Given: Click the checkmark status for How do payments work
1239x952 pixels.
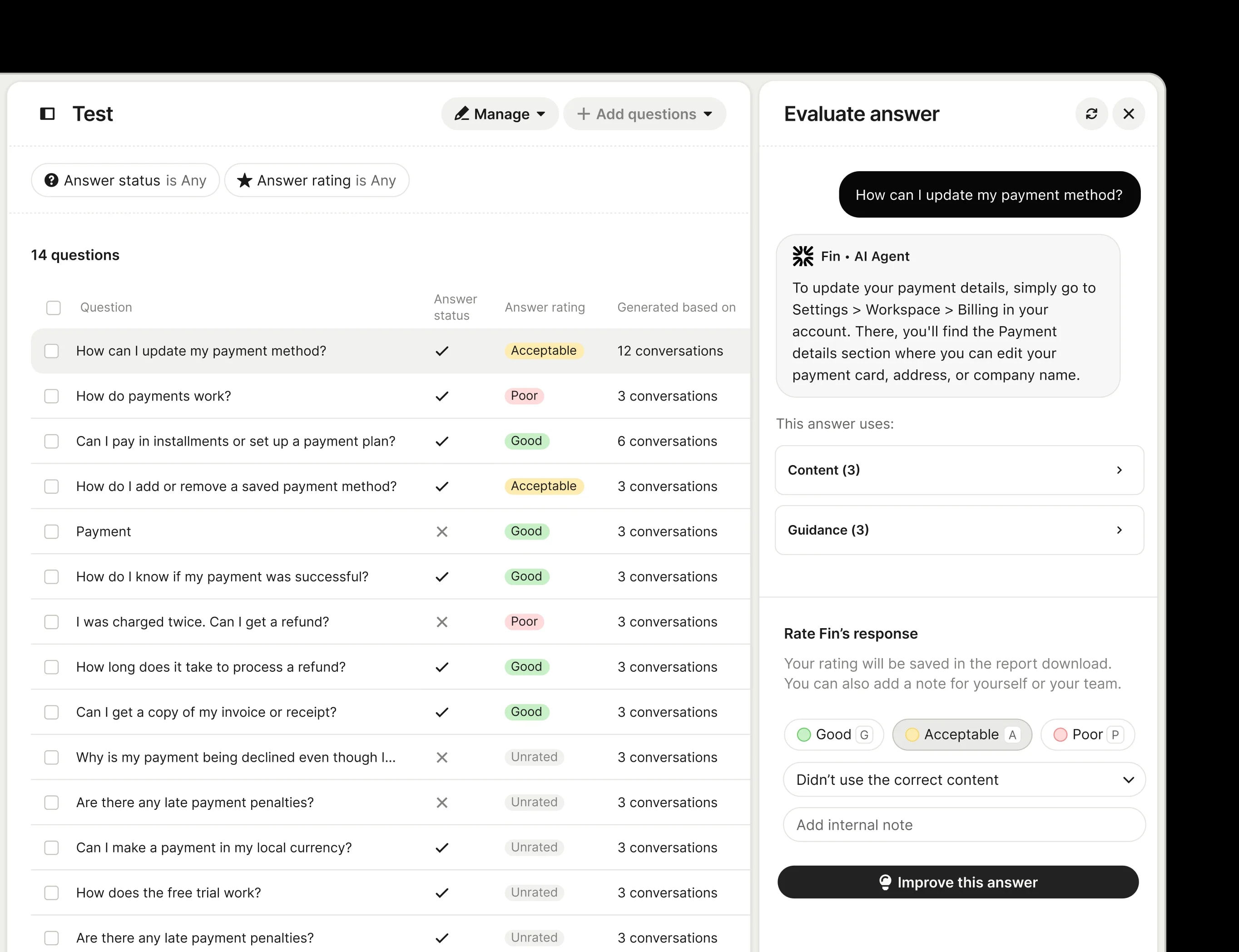Looking at the screenshot, I should [442, 396].
